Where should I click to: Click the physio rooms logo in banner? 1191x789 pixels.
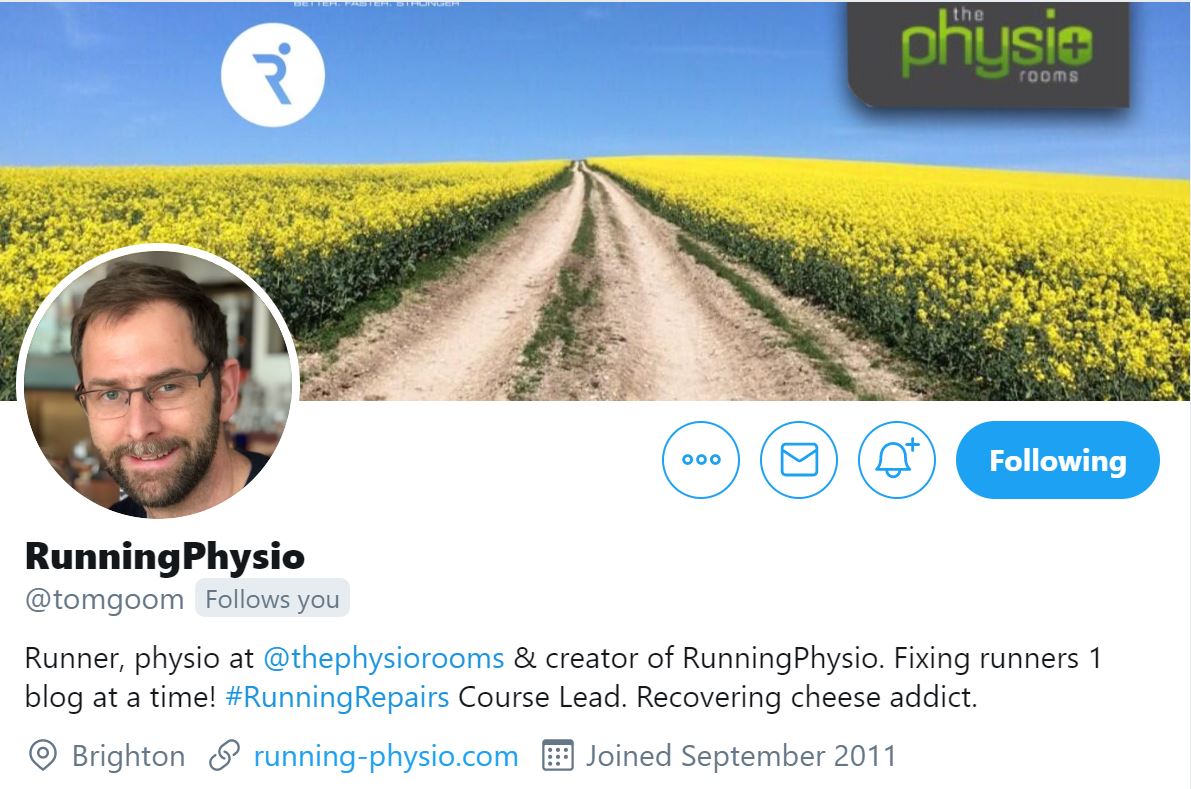[x=989, y=51]
